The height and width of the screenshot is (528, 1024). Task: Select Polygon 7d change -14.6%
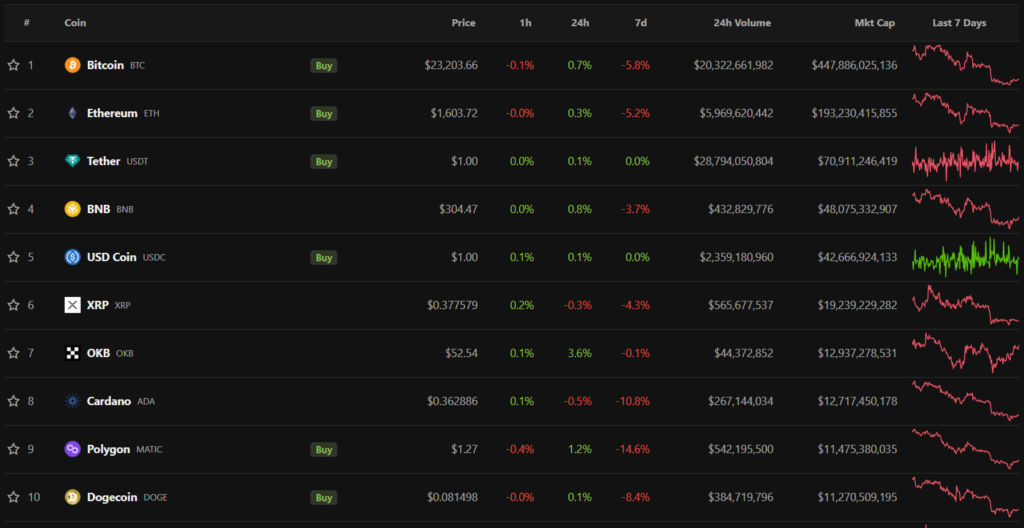point(632,450)
